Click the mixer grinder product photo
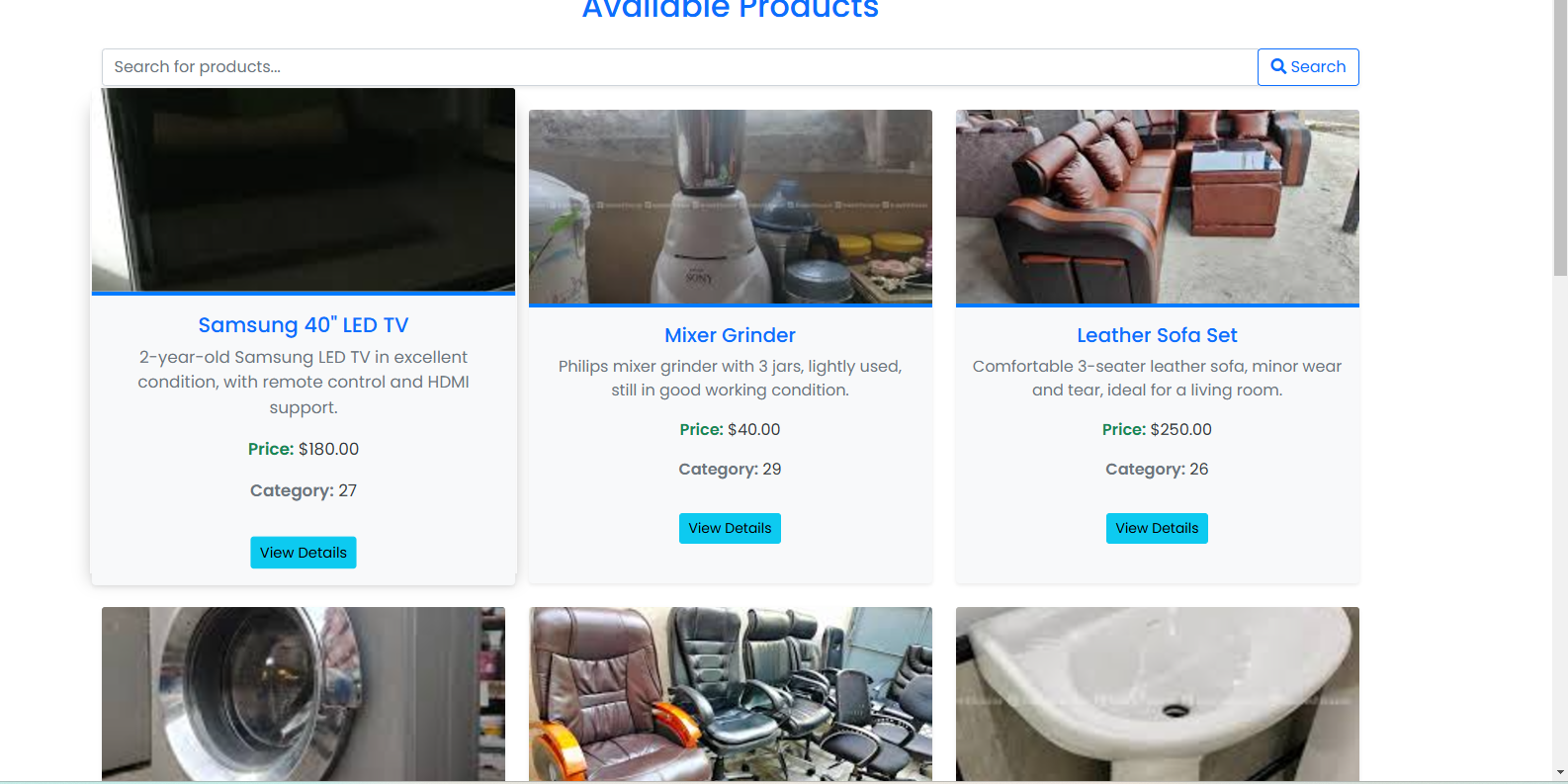The height and width of the screenshot is (784, 1568). tap(730, 207)
